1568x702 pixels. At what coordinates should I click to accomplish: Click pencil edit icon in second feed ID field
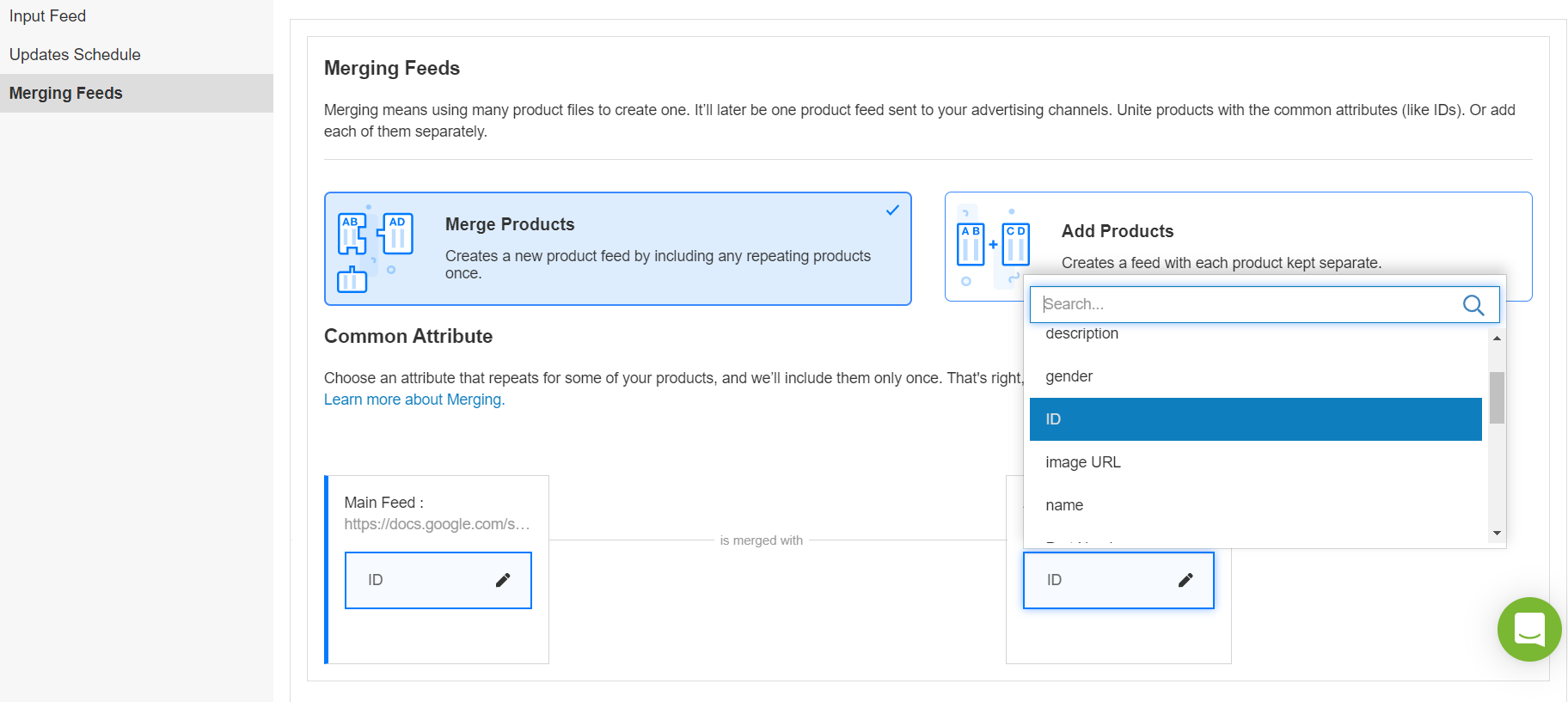[x=1185, y=580]
